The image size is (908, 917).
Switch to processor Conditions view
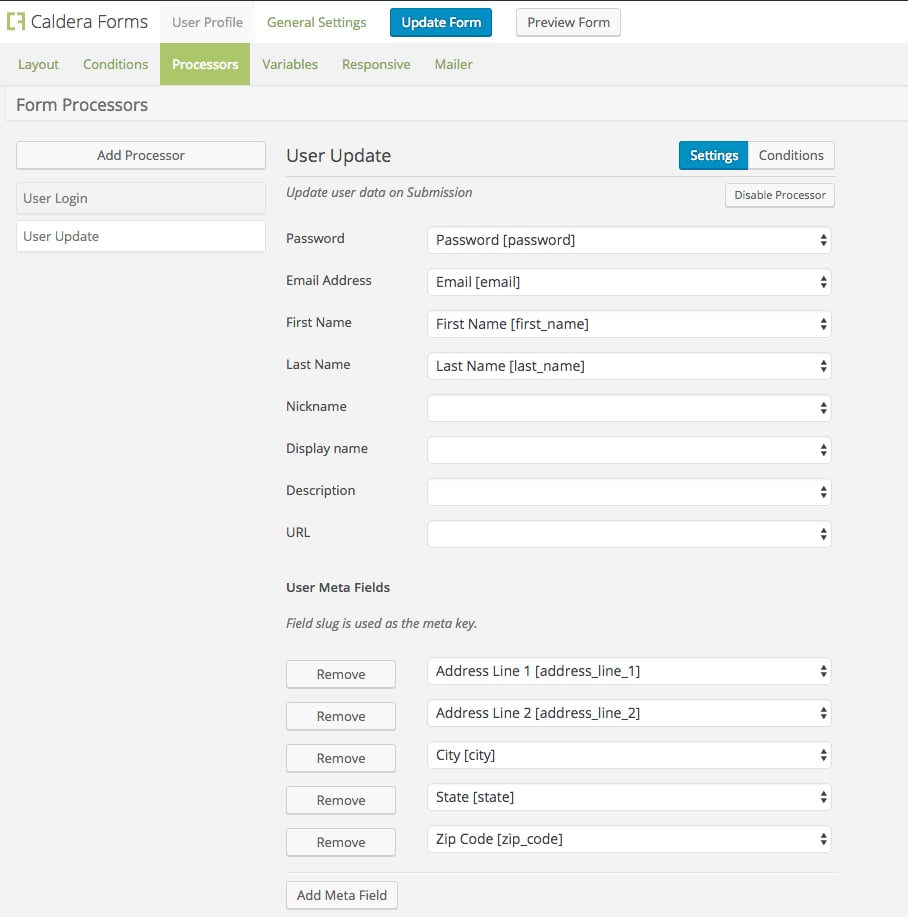coord(791,156)
